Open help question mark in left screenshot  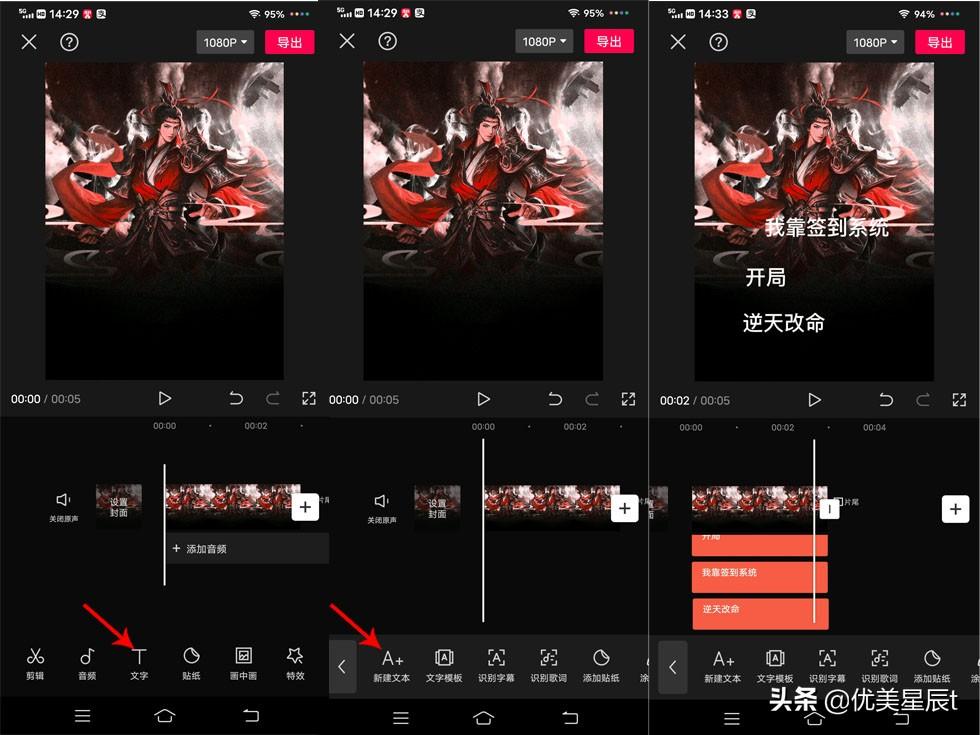[x=69, y=42]
